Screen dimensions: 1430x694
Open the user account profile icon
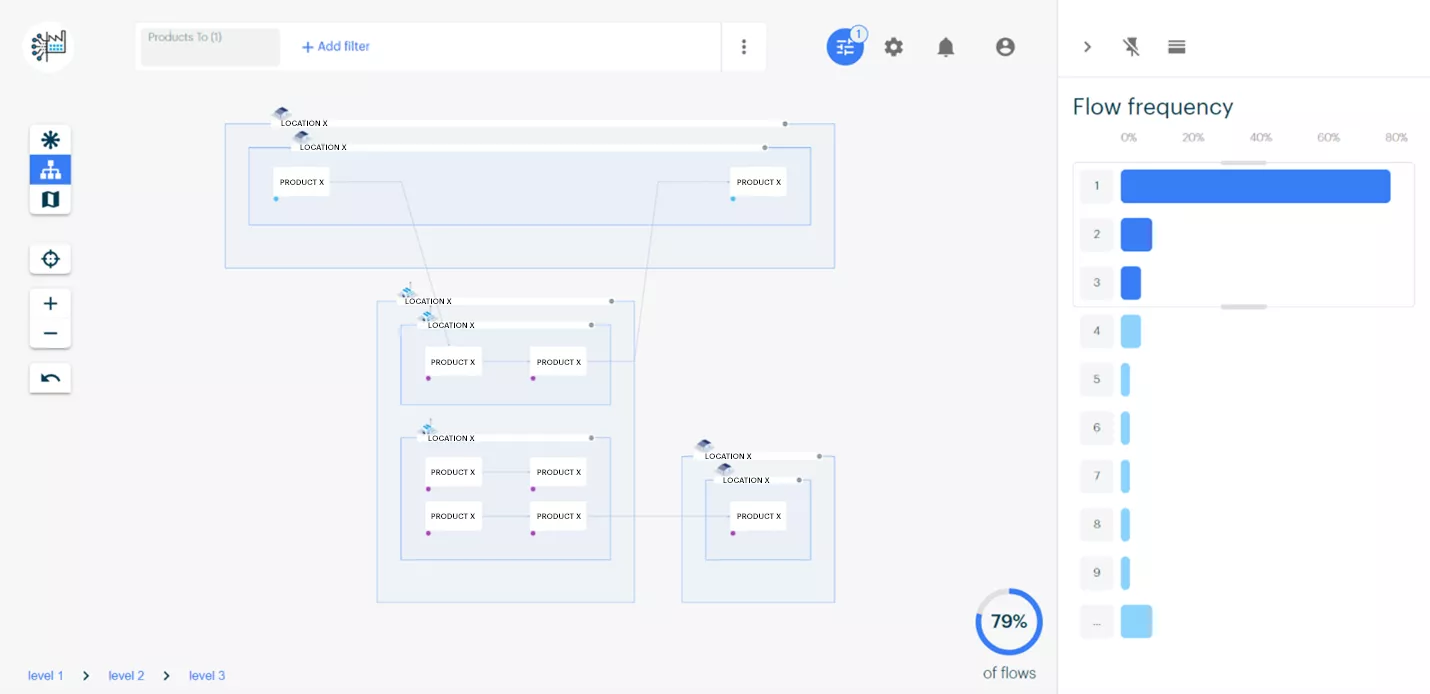click(1005, 47)
